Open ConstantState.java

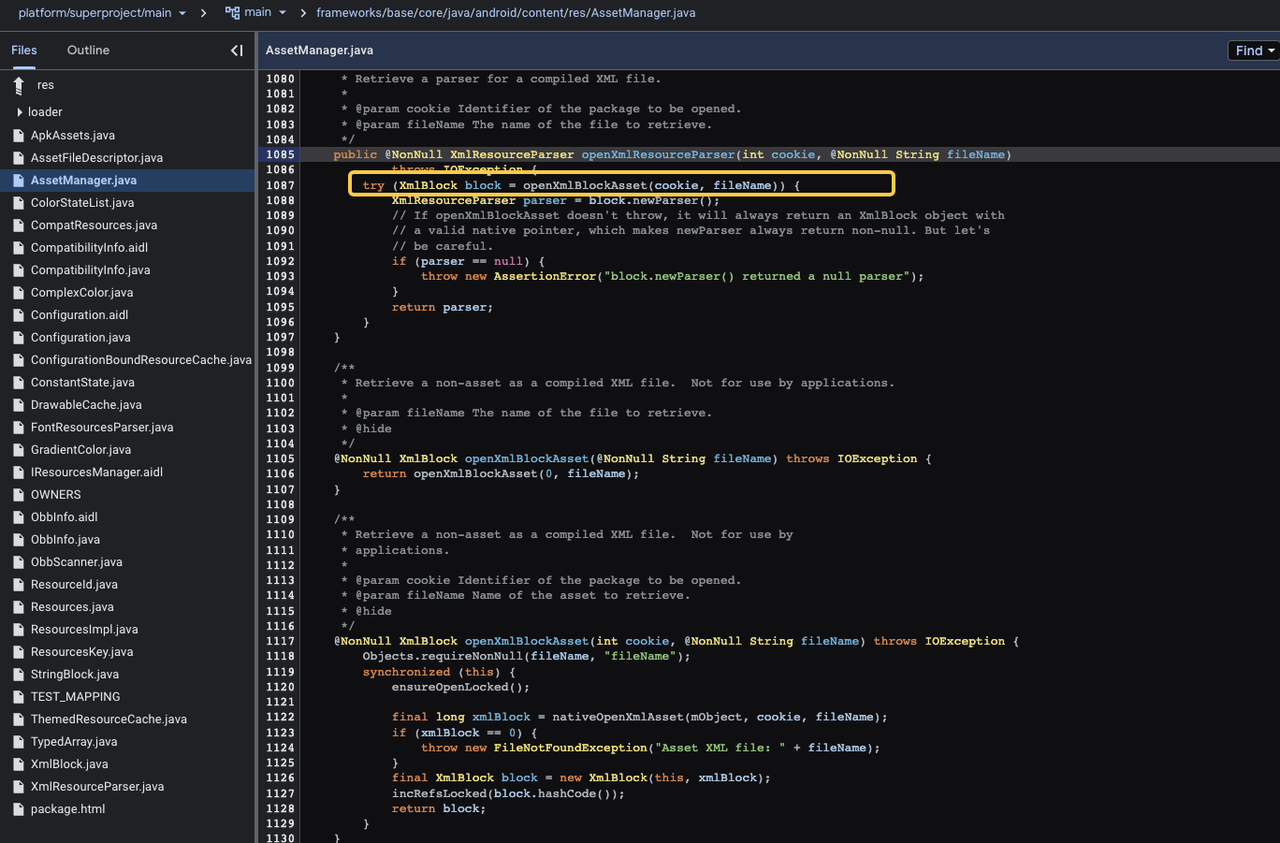coord(85,382)
